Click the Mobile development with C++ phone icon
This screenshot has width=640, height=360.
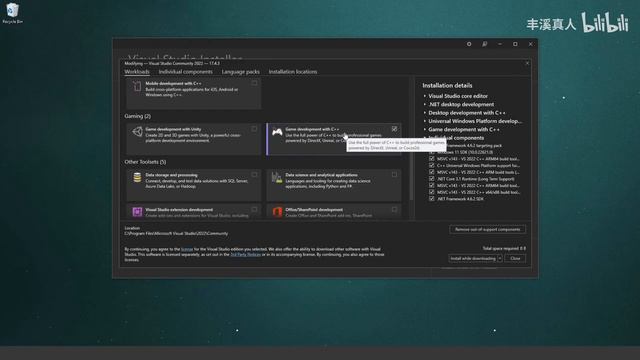137,87
